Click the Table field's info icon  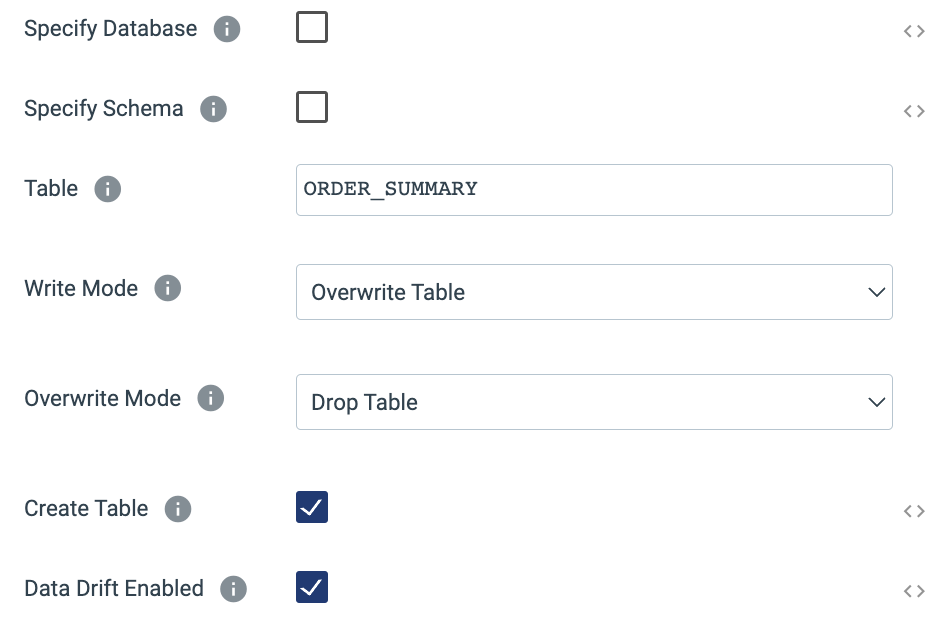click(x=107, y=189)
